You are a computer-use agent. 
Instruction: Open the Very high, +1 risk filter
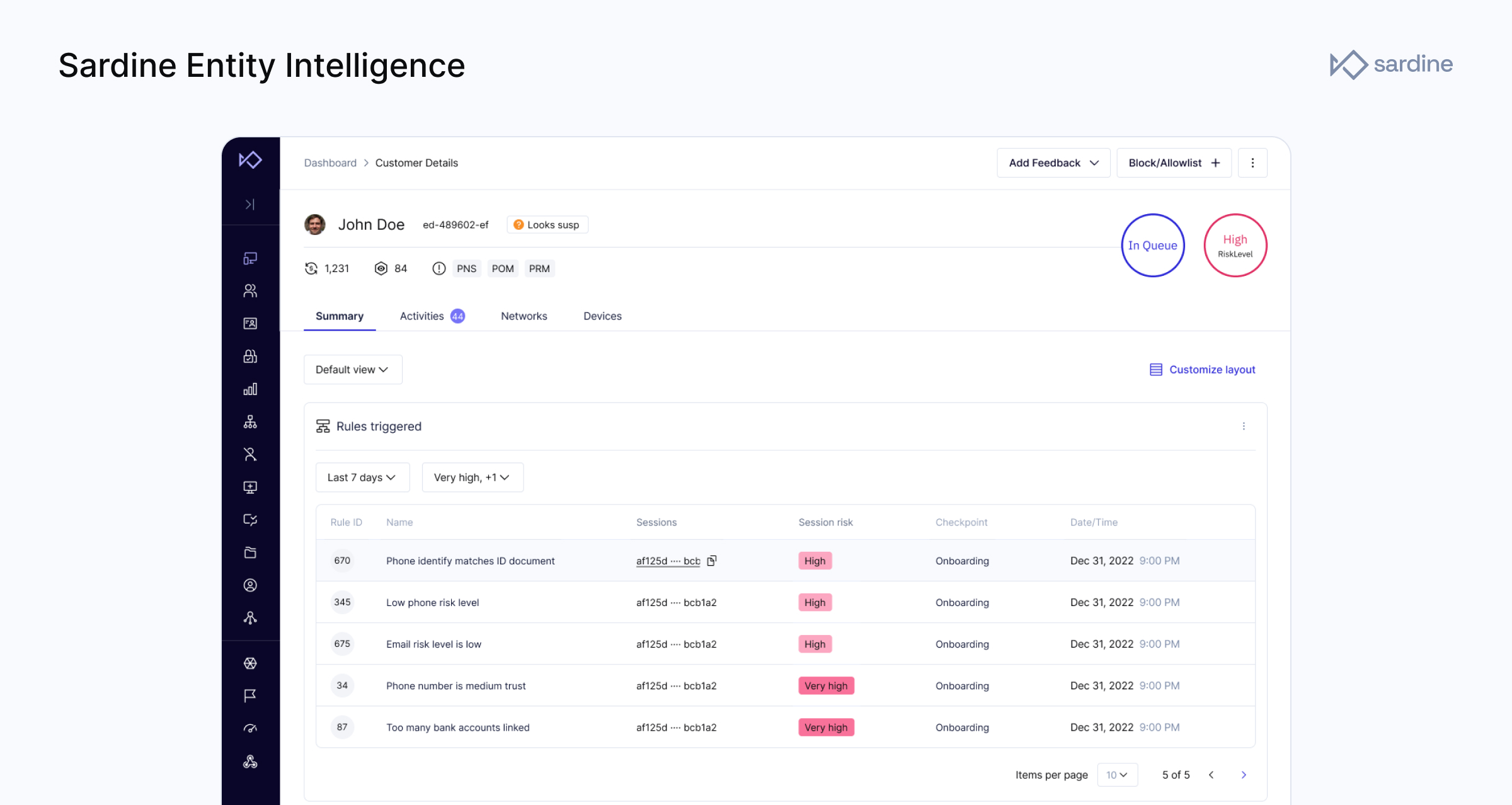point(472,477)
